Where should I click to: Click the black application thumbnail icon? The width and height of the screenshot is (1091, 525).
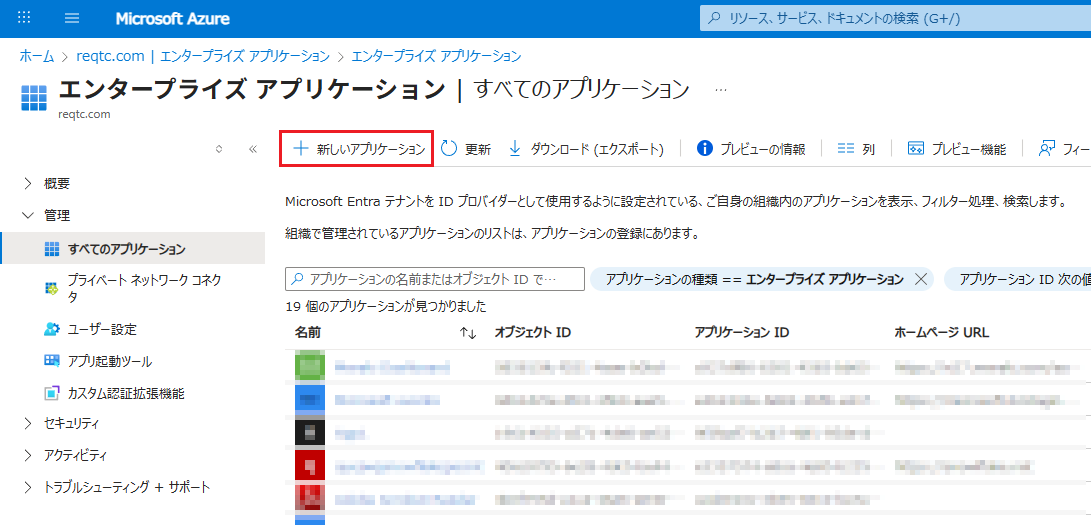tap(309, 433)
